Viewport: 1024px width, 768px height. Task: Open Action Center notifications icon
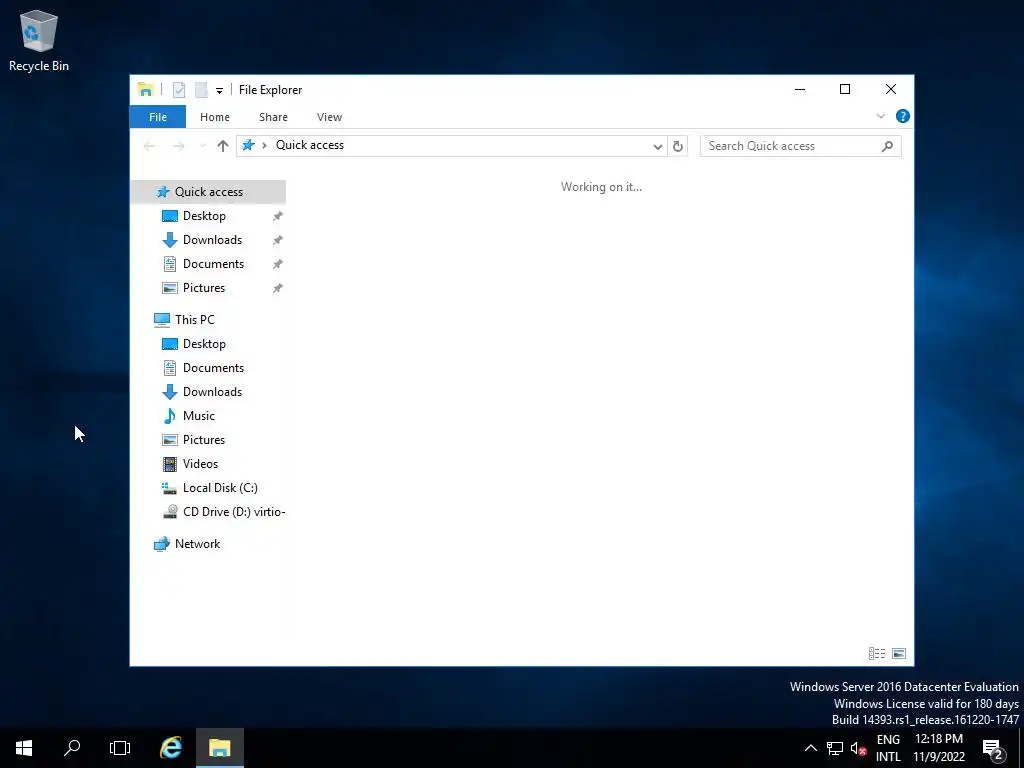pos(993,748)
